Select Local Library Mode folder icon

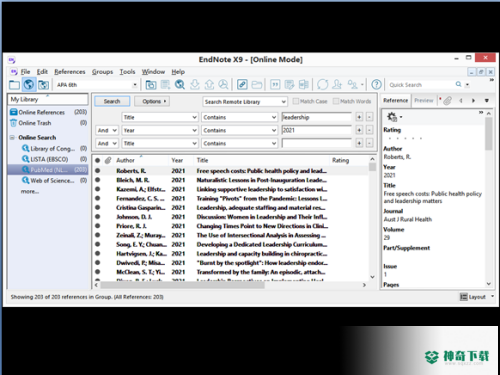pos(14,85)
